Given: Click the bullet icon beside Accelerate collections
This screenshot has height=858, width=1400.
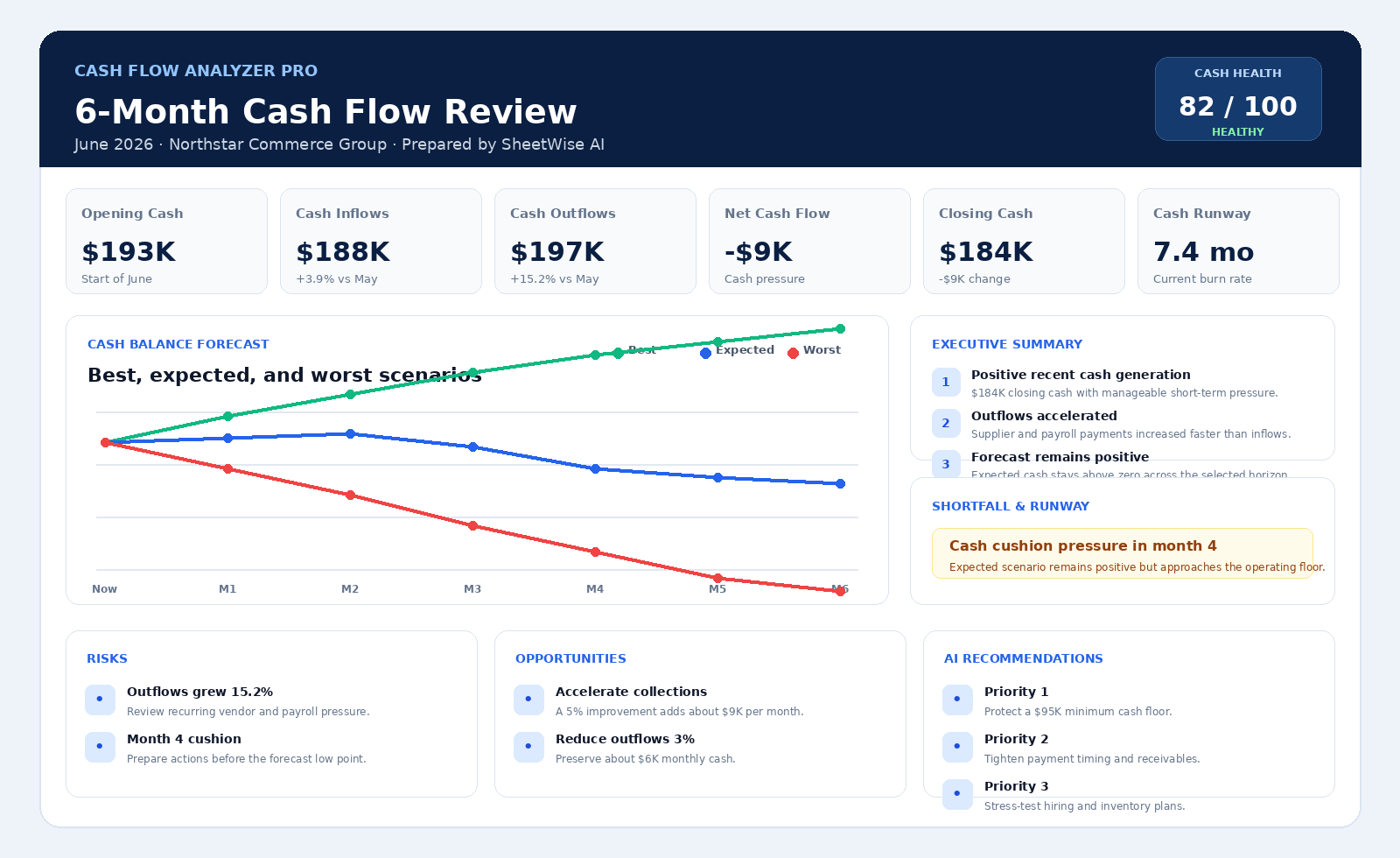Looking at the screenshot, I should 528,700.
